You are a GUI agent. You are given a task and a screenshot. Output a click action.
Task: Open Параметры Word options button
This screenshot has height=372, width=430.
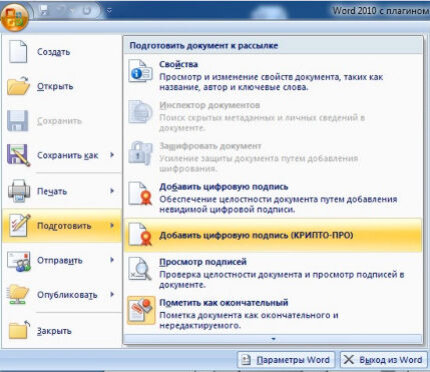coord(286,360)
